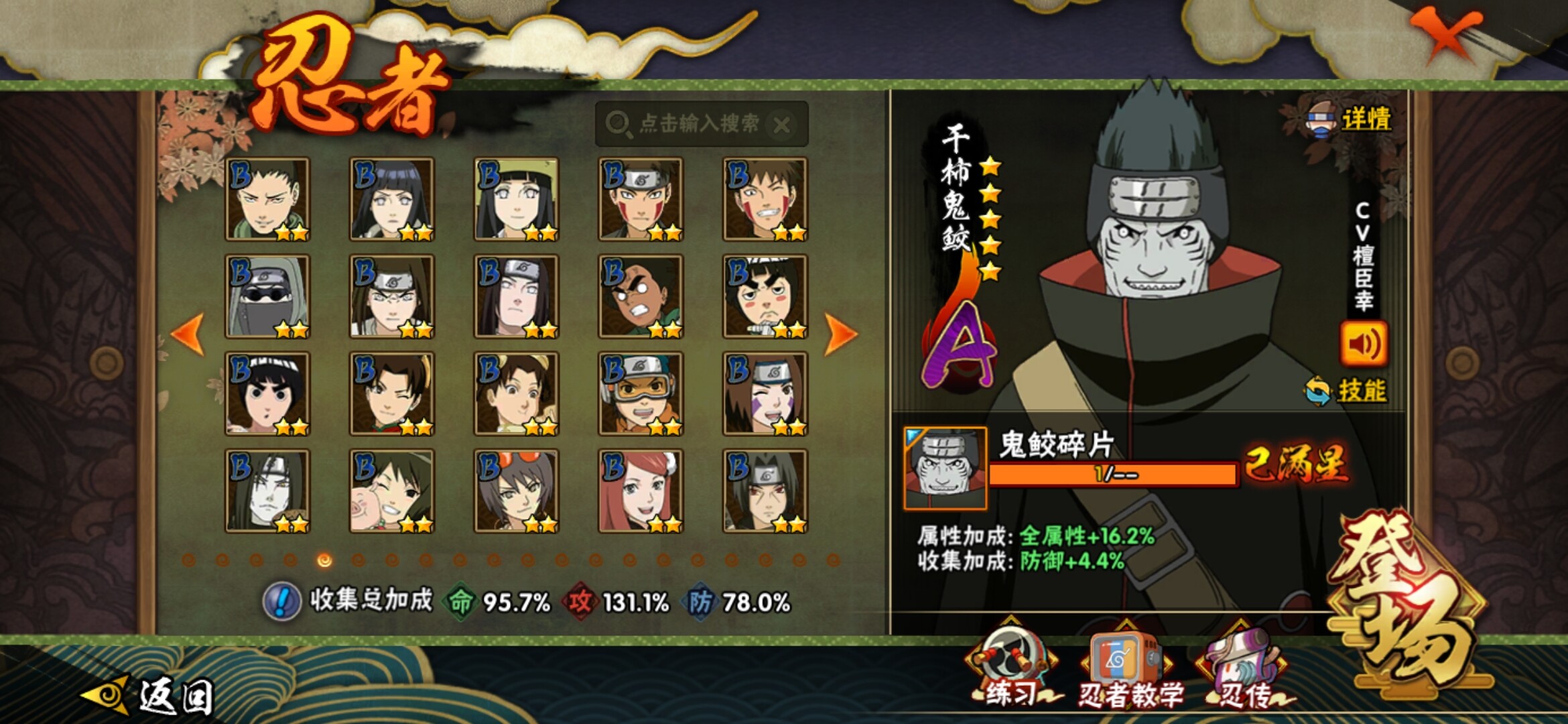The width and height of the screenshot is (1568, 724).
Task: Switch to 技能 skills view
Action: tap(1347, 390)
